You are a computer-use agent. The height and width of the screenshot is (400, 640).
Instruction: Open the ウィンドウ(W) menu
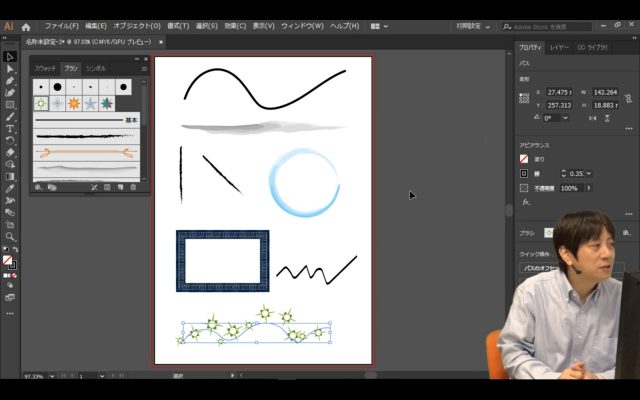(302, 26)
